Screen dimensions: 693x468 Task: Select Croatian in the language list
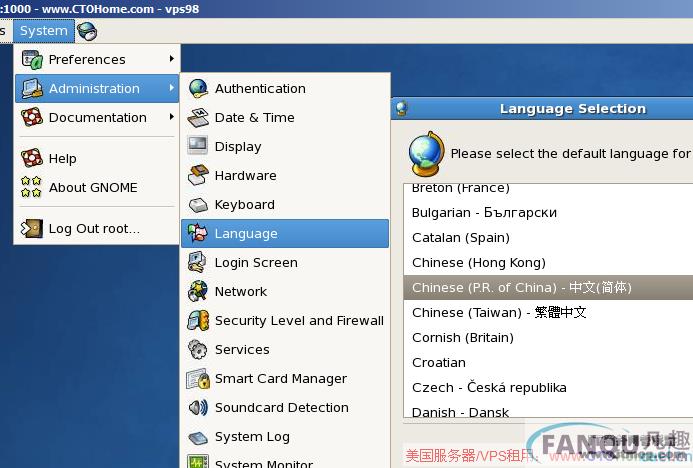pyautogui.click(x=548, y=362)
